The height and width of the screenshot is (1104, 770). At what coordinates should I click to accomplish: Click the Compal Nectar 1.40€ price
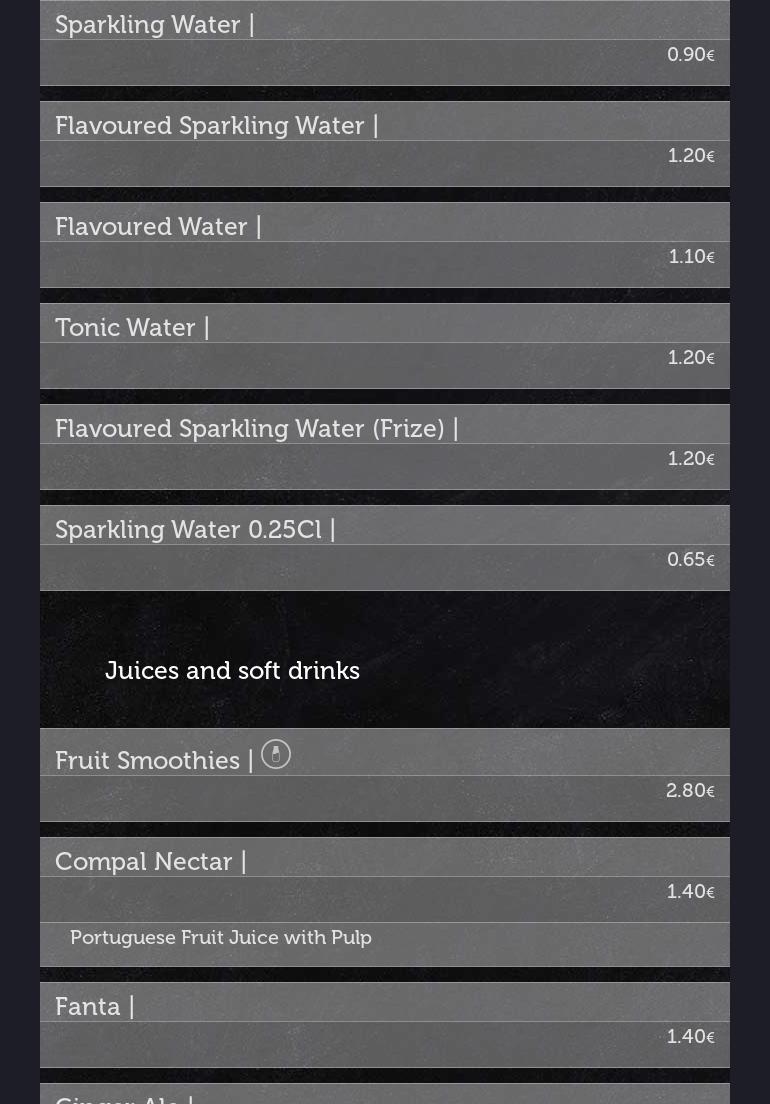690,892
